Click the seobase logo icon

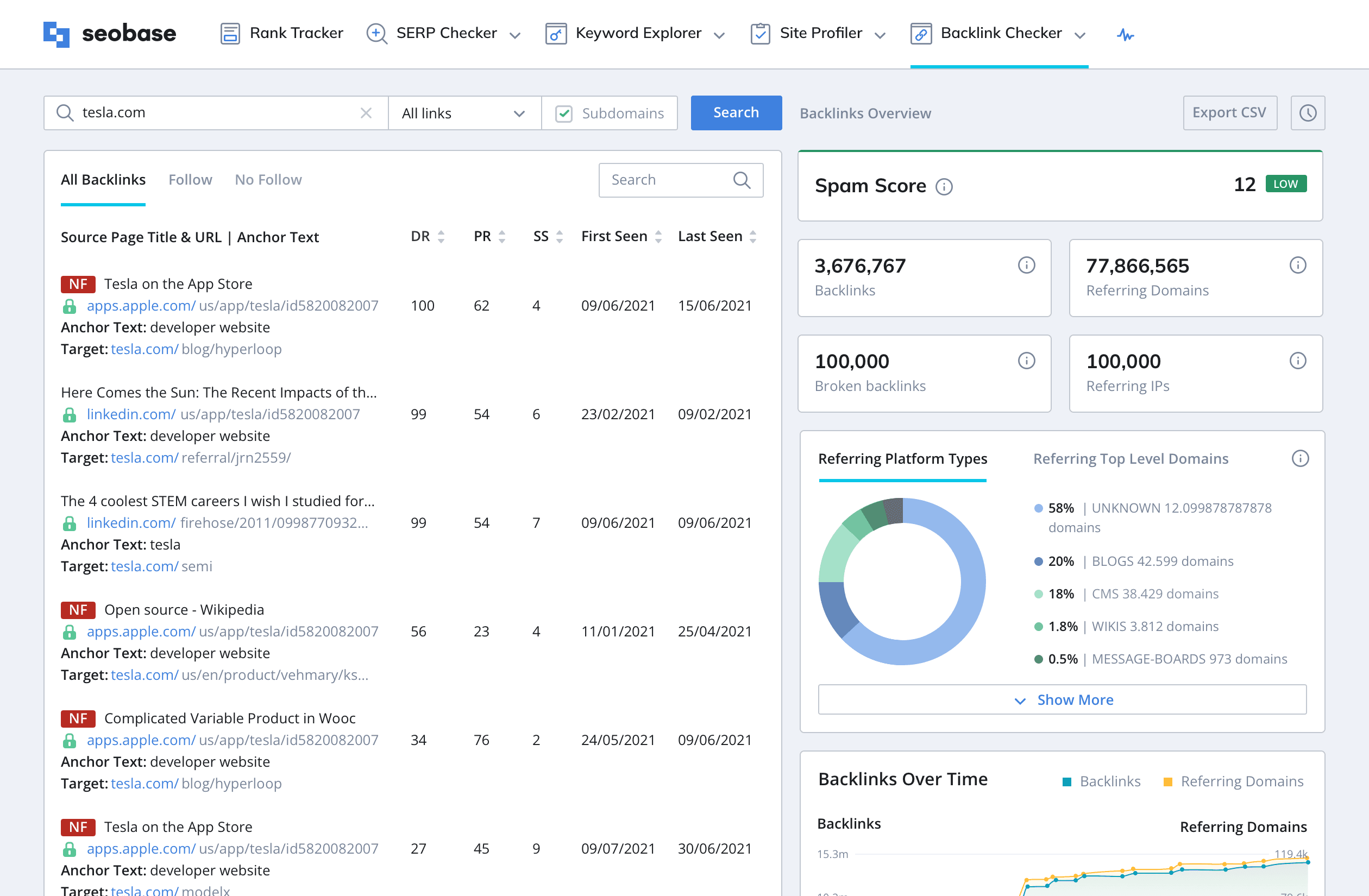coord(56,34)
